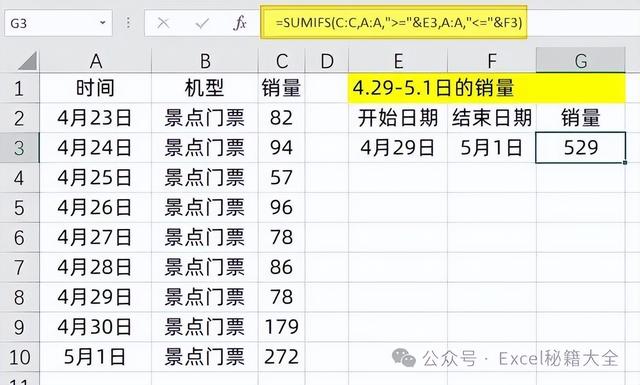
Task: Click the yellow title cell 4.29-5.1日的销量
Action: (x=487, y=88)
